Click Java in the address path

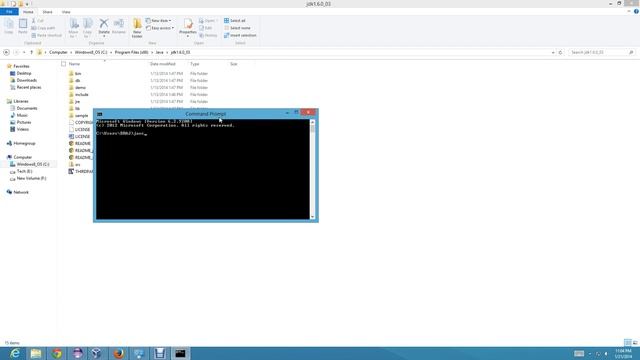click(x=159, y=52)
